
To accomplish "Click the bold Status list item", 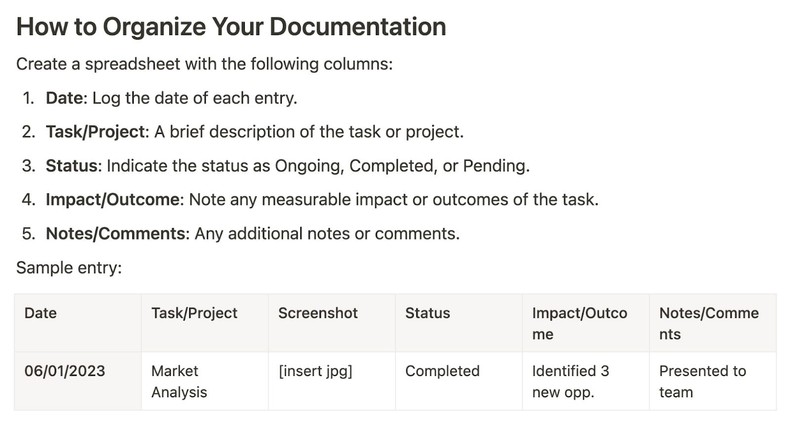I will click(73, 166).
